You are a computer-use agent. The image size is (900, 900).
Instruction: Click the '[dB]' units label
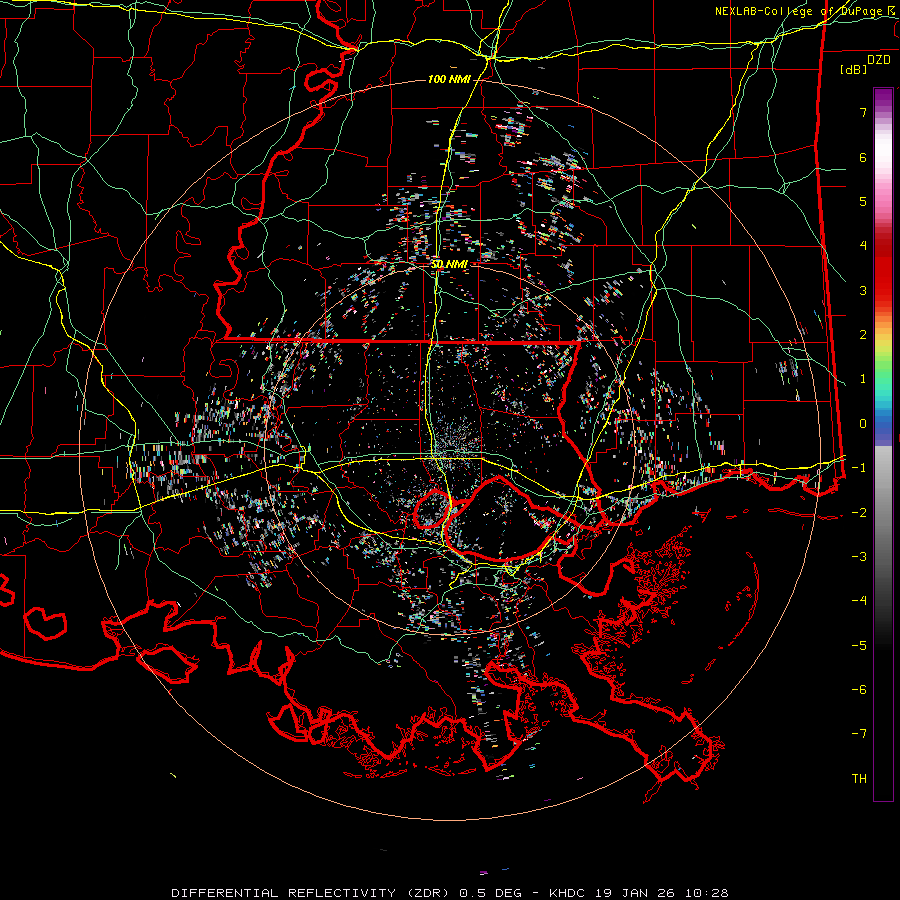(854, 69)
